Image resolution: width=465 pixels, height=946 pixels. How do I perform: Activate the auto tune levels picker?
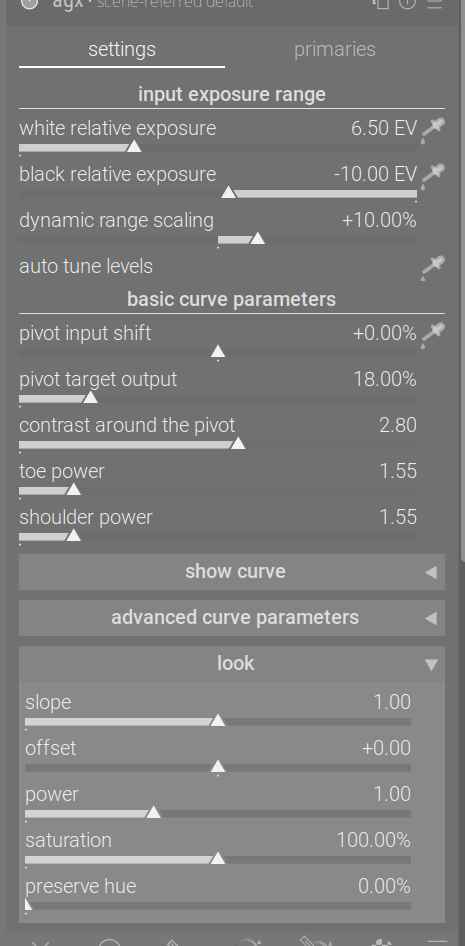click(433, 267)
